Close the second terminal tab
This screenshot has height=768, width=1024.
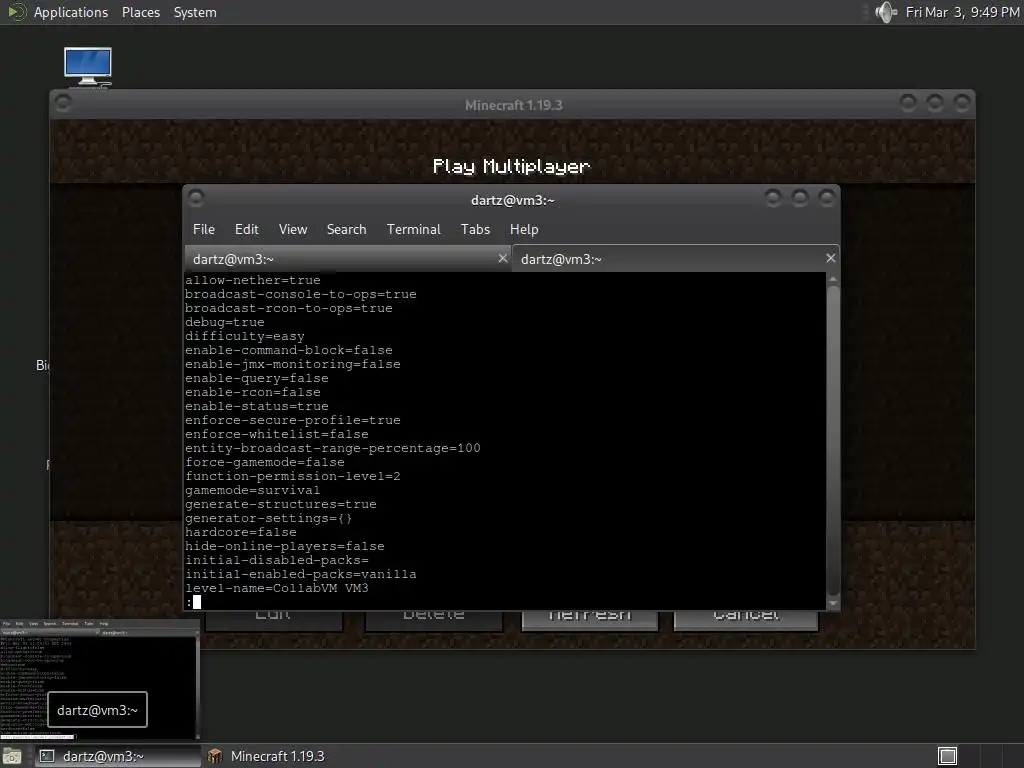831,258
